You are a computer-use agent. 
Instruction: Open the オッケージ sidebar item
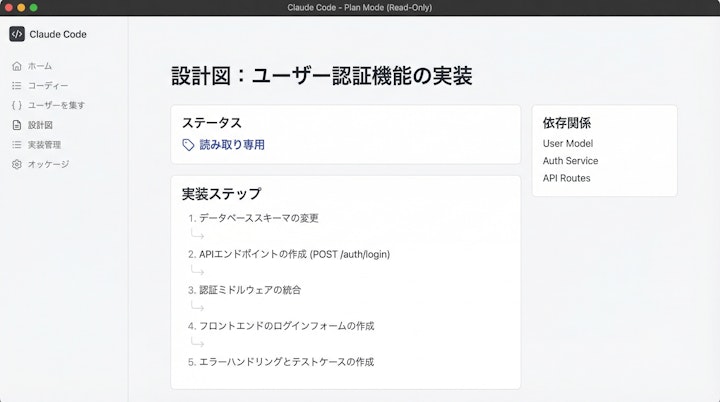click(48, 164)
